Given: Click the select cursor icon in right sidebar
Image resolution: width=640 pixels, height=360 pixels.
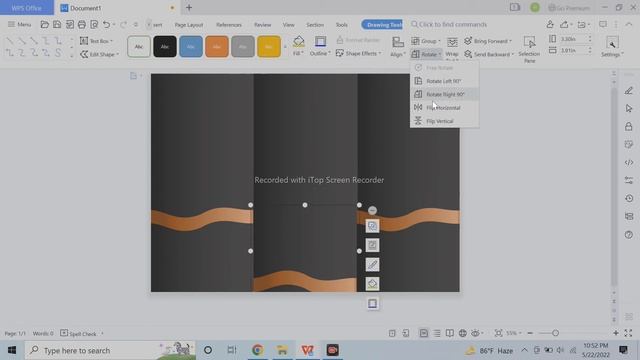Looking at the screenshot, I should coord(629,109).
